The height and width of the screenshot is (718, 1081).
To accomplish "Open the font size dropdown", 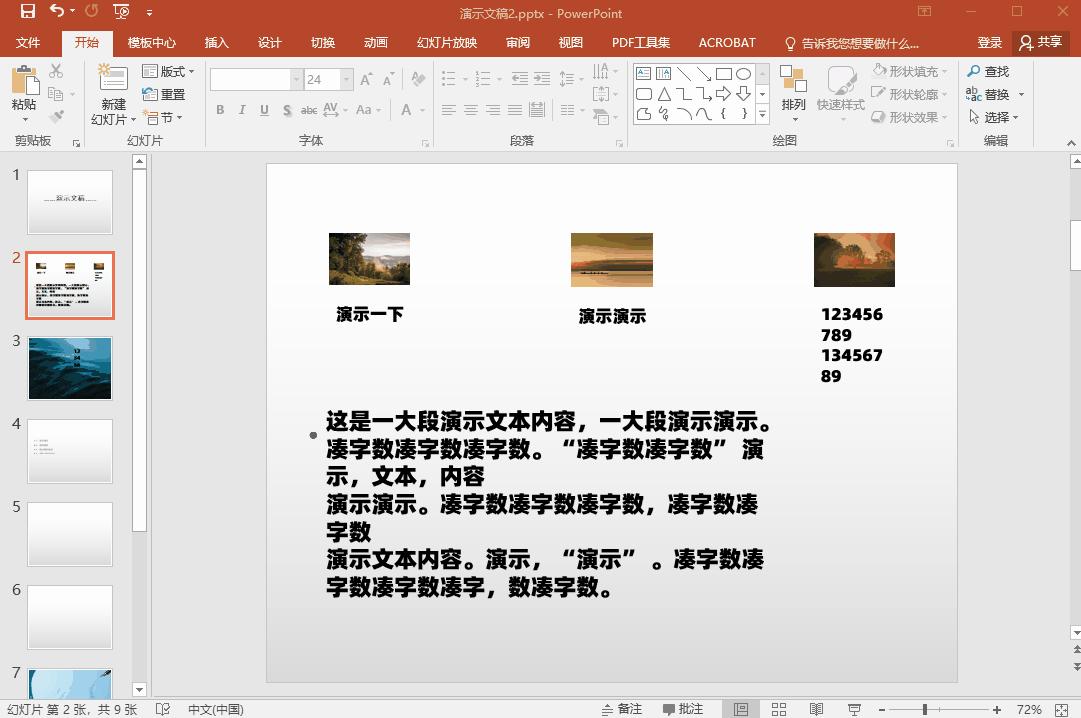I will [x=346, y=79].
